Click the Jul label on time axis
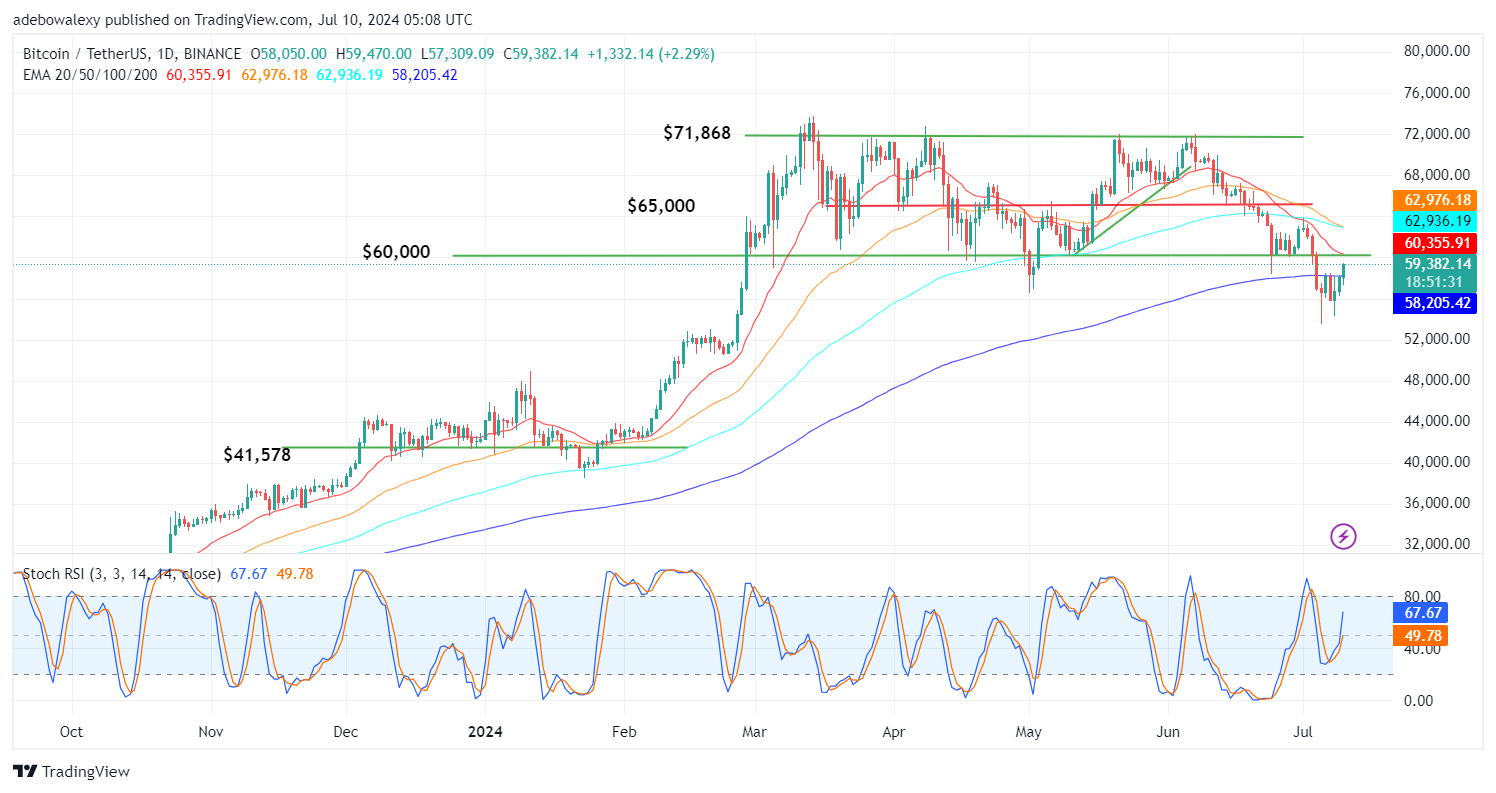This screenshot has width=1496, height=793. pyautogui.click(x=1304, y=731)
